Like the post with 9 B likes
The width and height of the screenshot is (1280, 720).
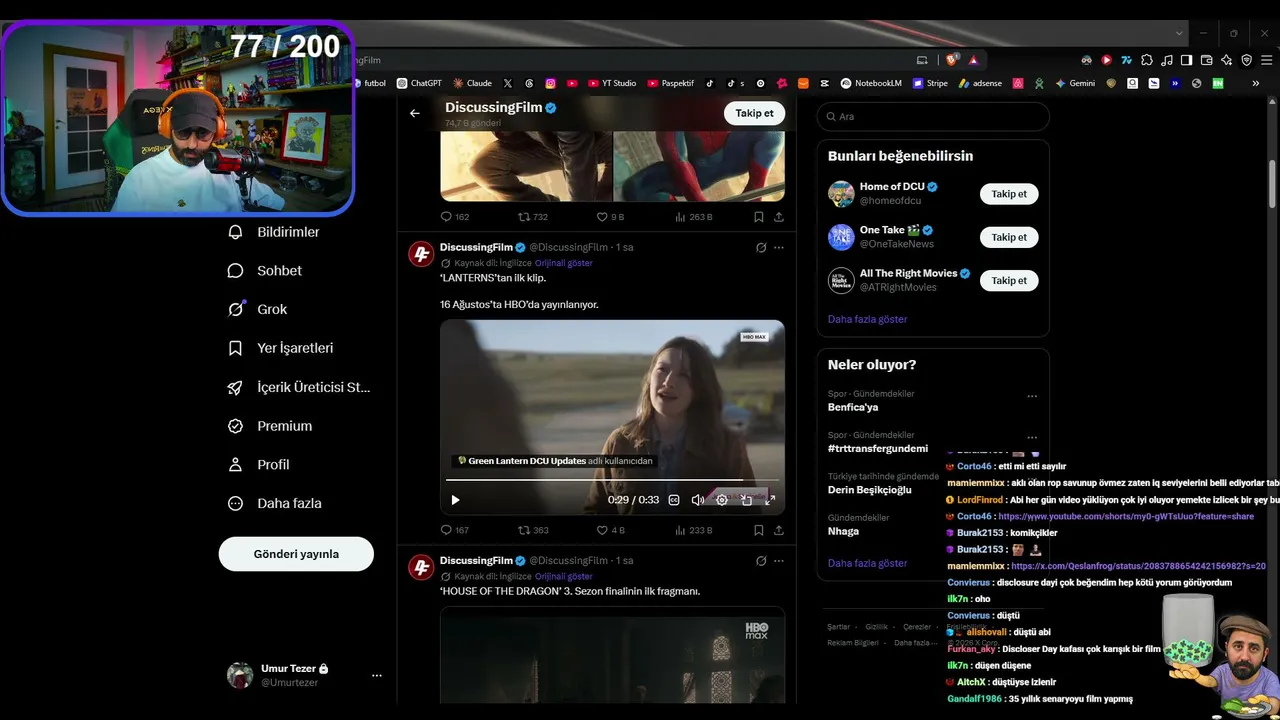point(610,217)
